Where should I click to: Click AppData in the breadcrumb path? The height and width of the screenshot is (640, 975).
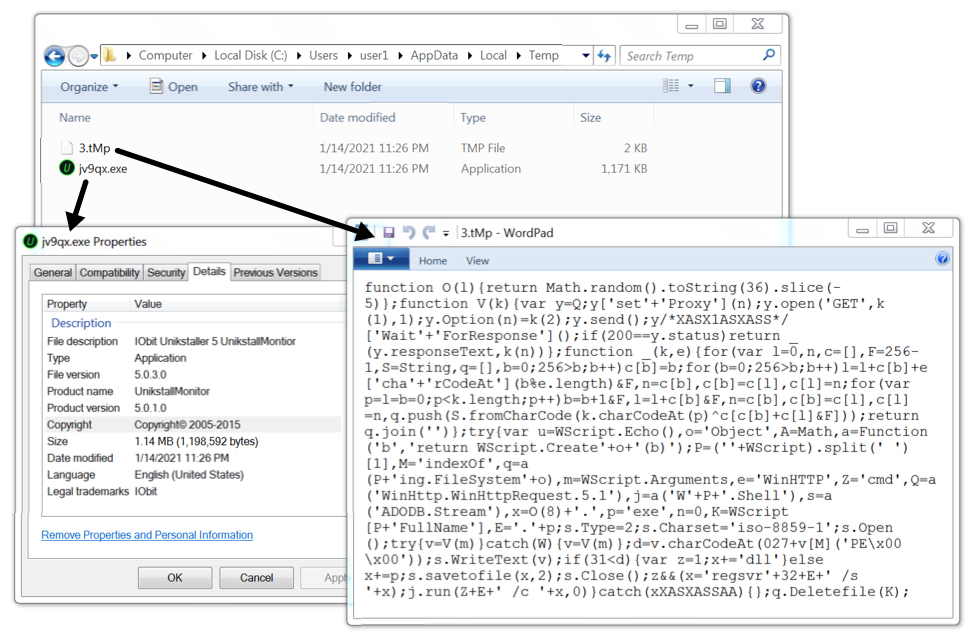pos(434,55)
